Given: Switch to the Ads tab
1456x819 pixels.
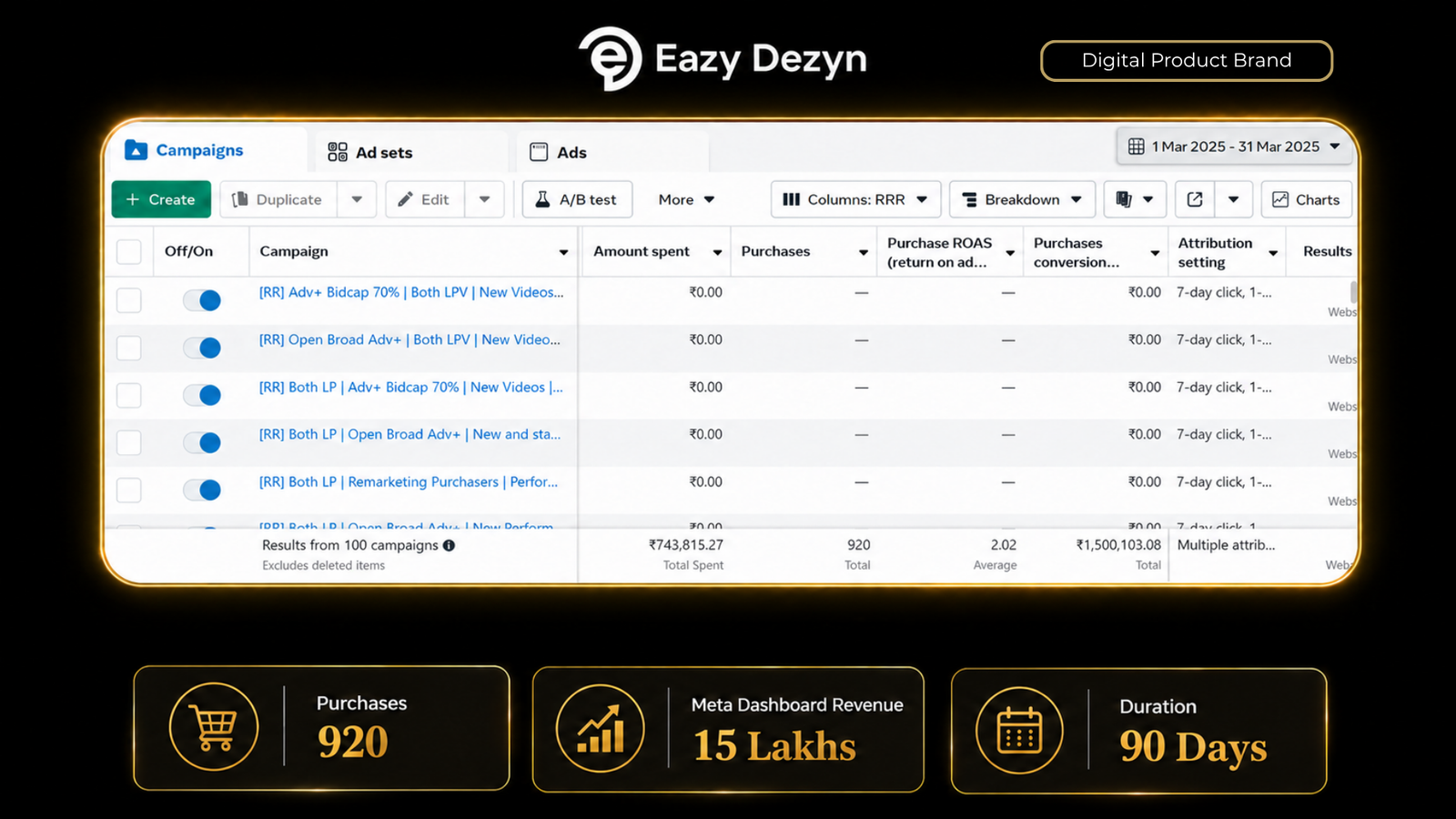Looking at the screenshot, I should coord(612,152).
